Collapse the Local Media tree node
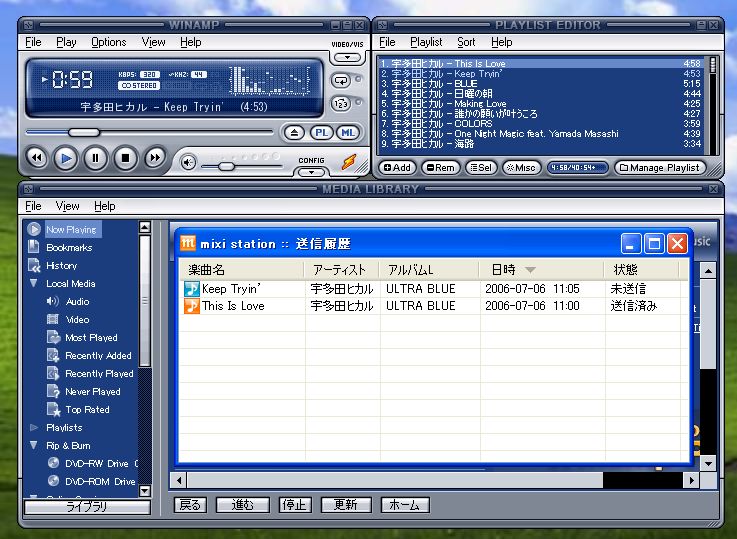This screenshot has height=539, width=737. tap(33, 283)
